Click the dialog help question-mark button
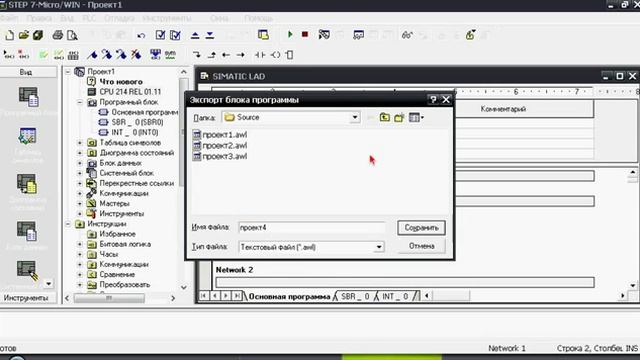This screenshot has width=640, height=360. 433,100
